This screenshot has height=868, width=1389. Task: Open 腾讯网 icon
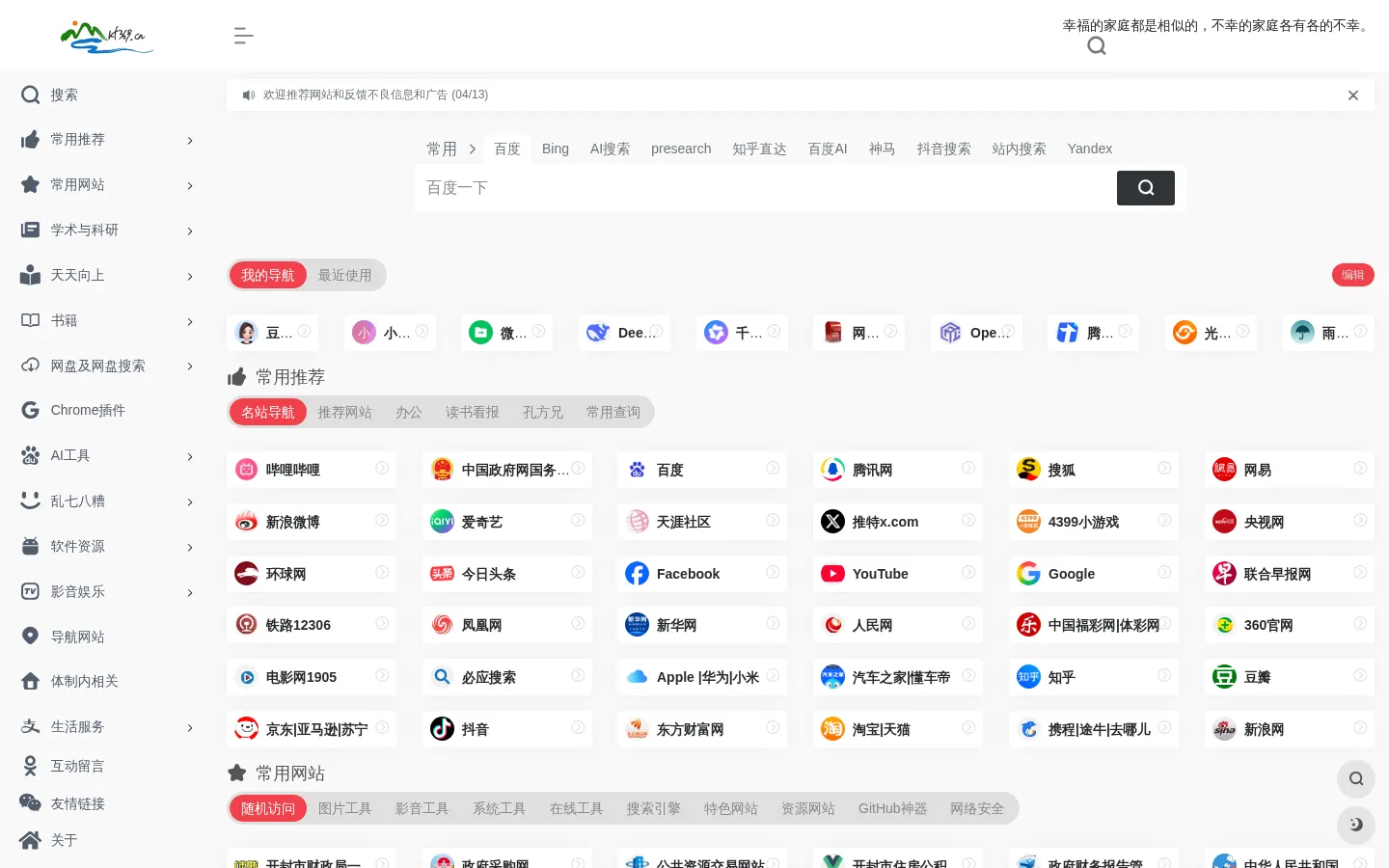click(x=833, y=470)
